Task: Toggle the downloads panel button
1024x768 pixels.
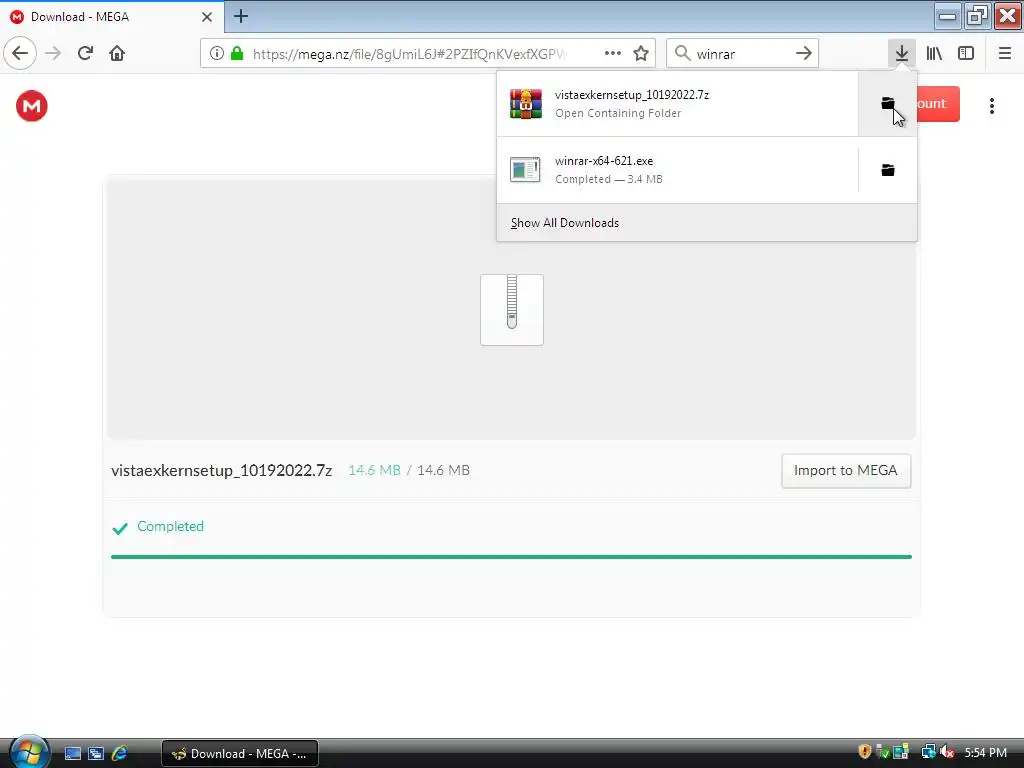Action: [x=902, y=53]
